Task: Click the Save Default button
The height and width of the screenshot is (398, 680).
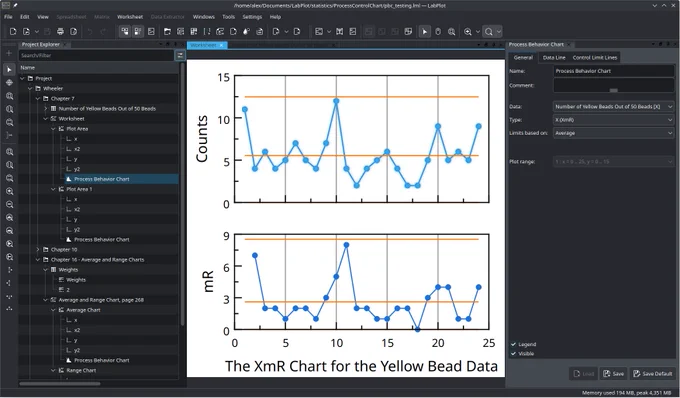Action: (x=652, y=374)
